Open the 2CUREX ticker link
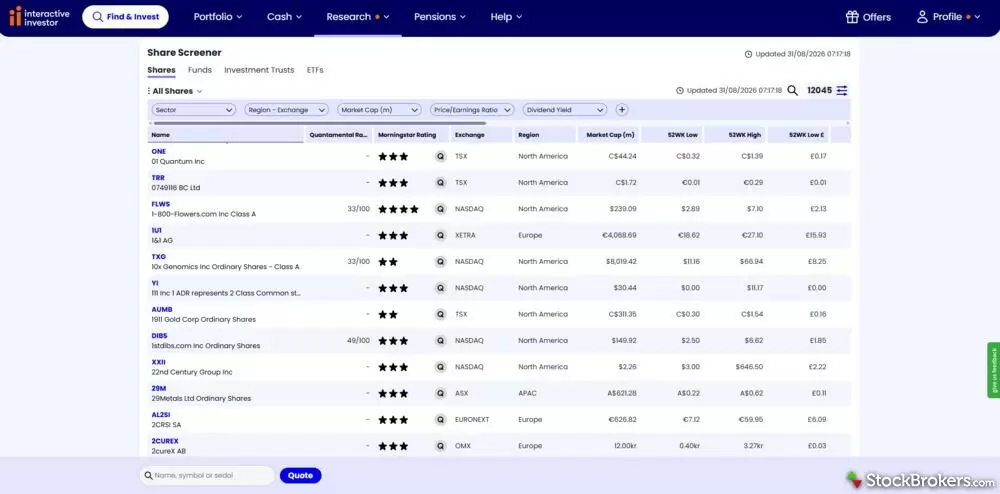Image resolution: width=1000 pixels, height=494 pixels. 165,441
